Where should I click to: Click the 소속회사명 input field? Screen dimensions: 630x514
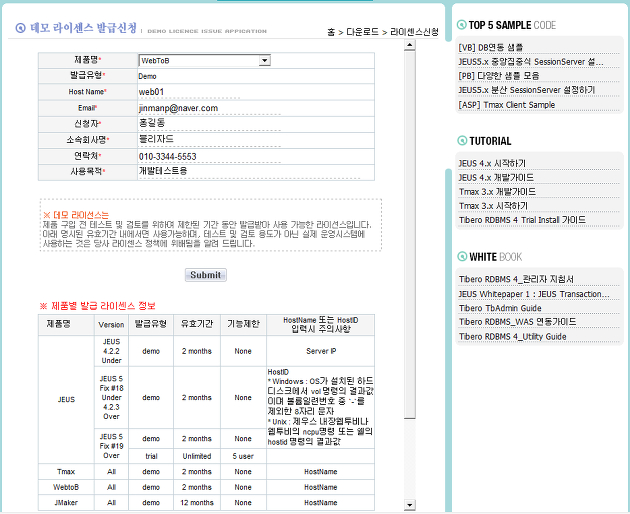pos(209,139)
